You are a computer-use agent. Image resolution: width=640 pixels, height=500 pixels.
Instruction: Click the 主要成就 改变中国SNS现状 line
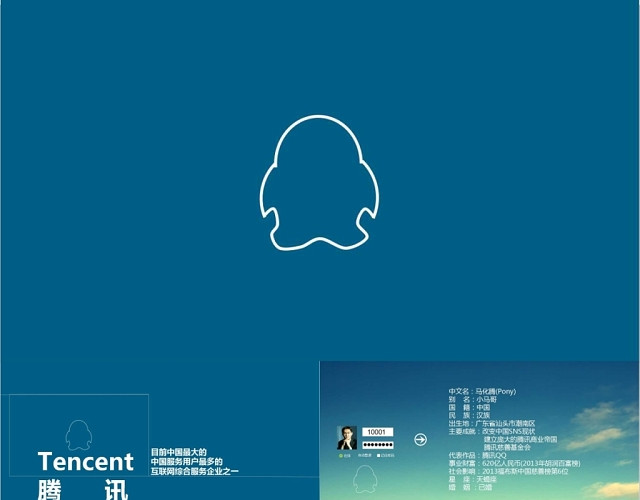[492, 431]
